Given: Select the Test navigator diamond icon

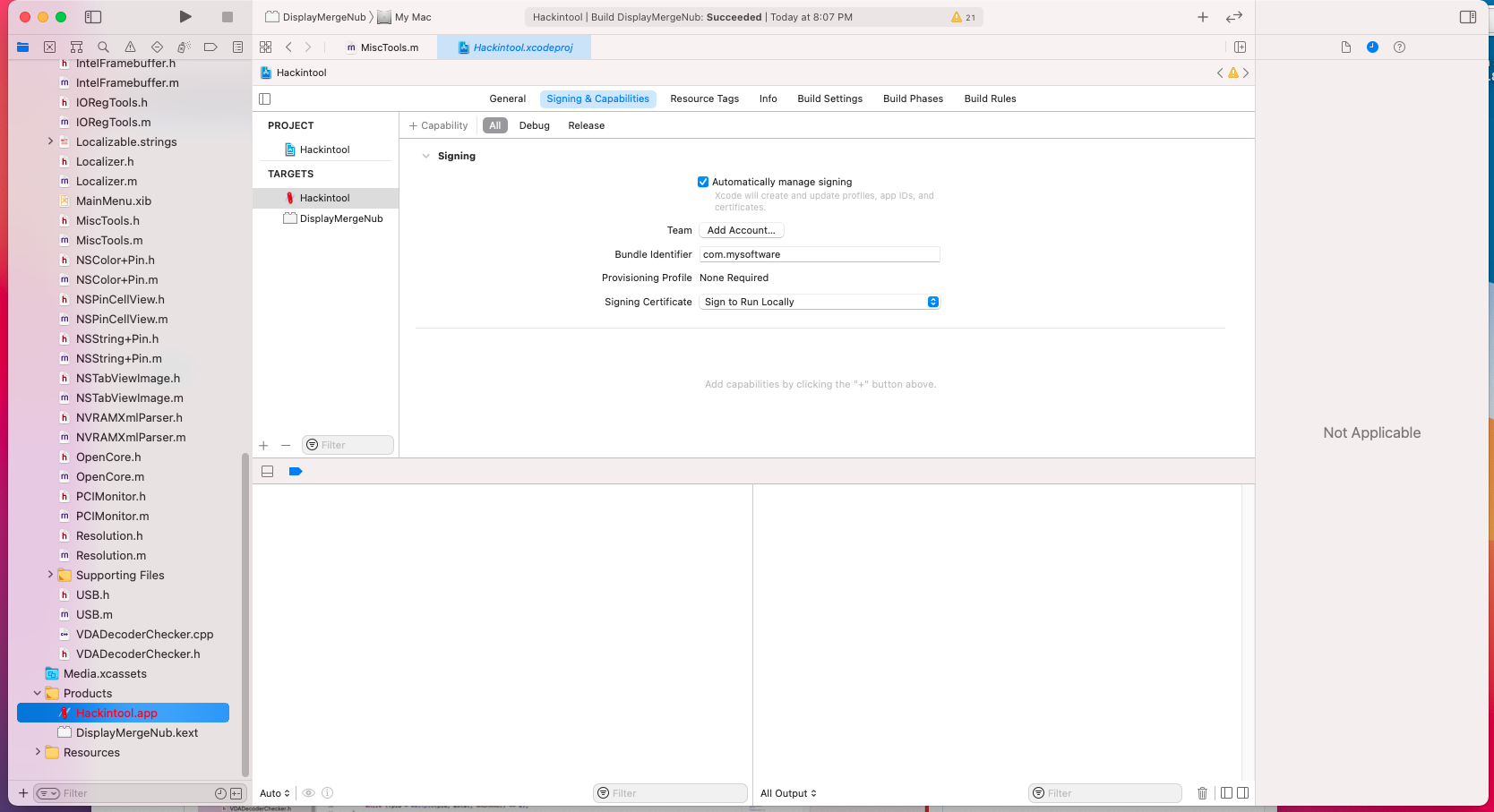Looking at the screenshot, I should 157,47.
